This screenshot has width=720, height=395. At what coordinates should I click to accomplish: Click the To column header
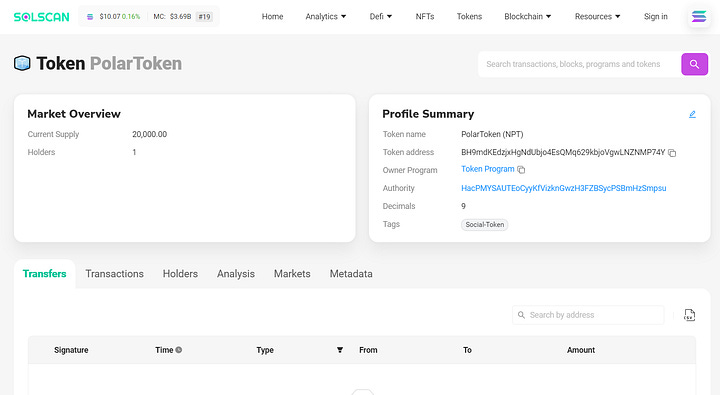[x=467, y=350]
